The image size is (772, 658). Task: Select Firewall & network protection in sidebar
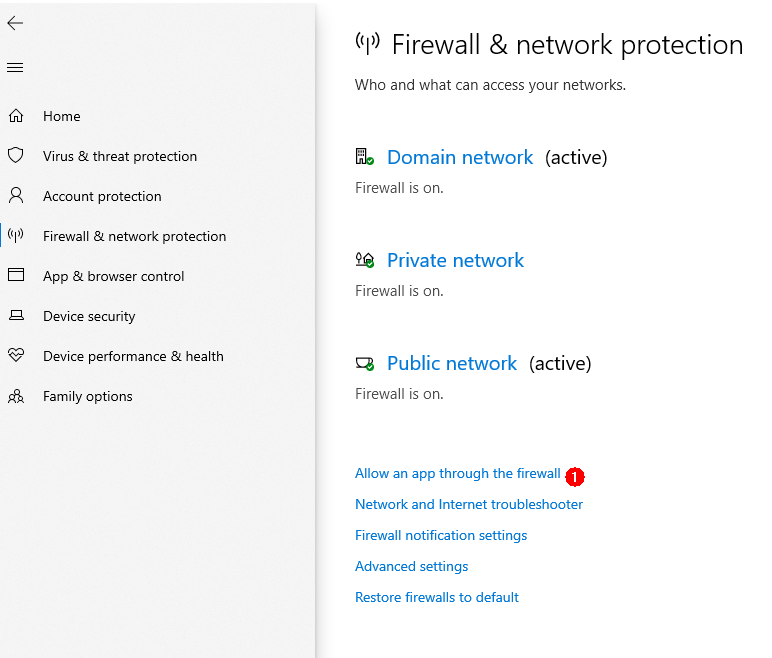[x=134, y=236]
